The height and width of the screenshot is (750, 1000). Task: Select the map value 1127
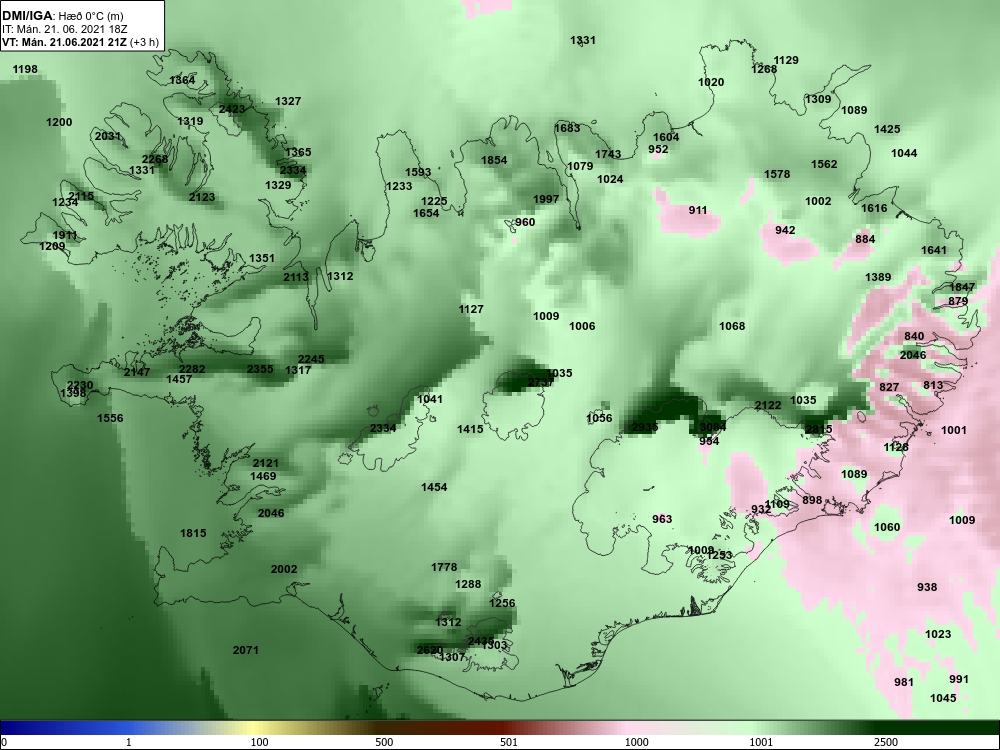(471, 309)
